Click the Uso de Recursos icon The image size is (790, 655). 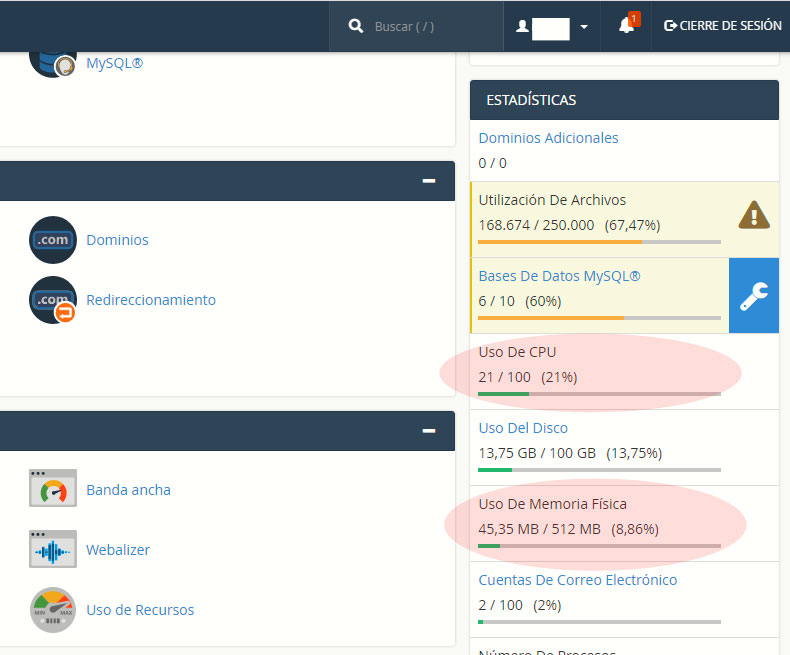pos(53,610)
